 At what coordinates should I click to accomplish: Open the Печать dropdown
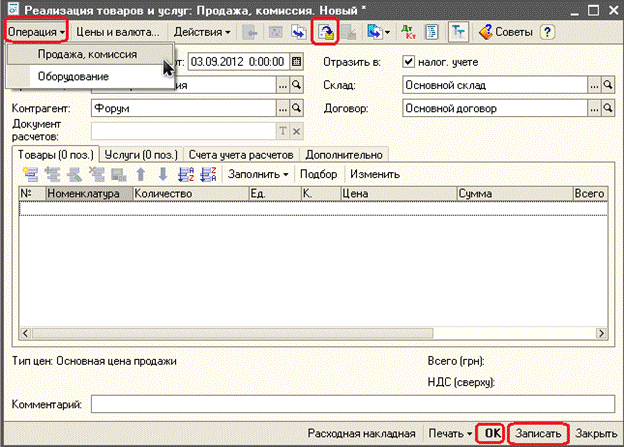(x=447, y=433)
